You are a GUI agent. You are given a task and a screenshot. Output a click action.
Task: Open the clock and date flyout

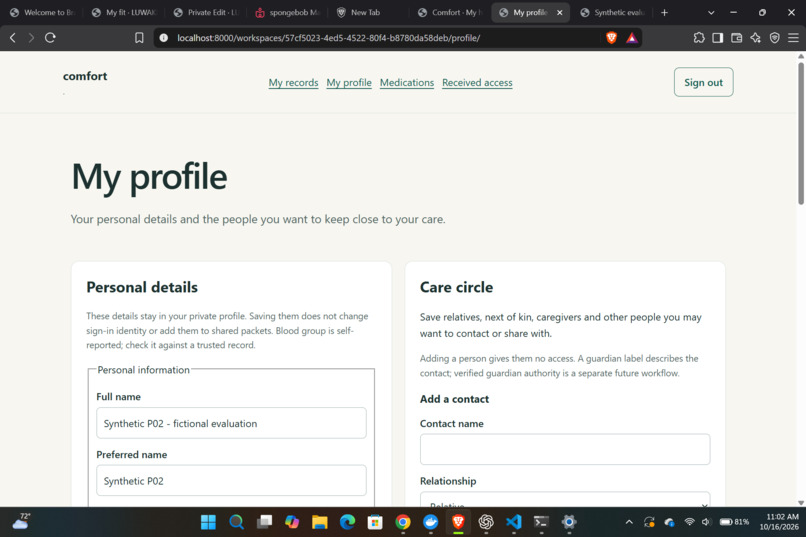(779, 522)
